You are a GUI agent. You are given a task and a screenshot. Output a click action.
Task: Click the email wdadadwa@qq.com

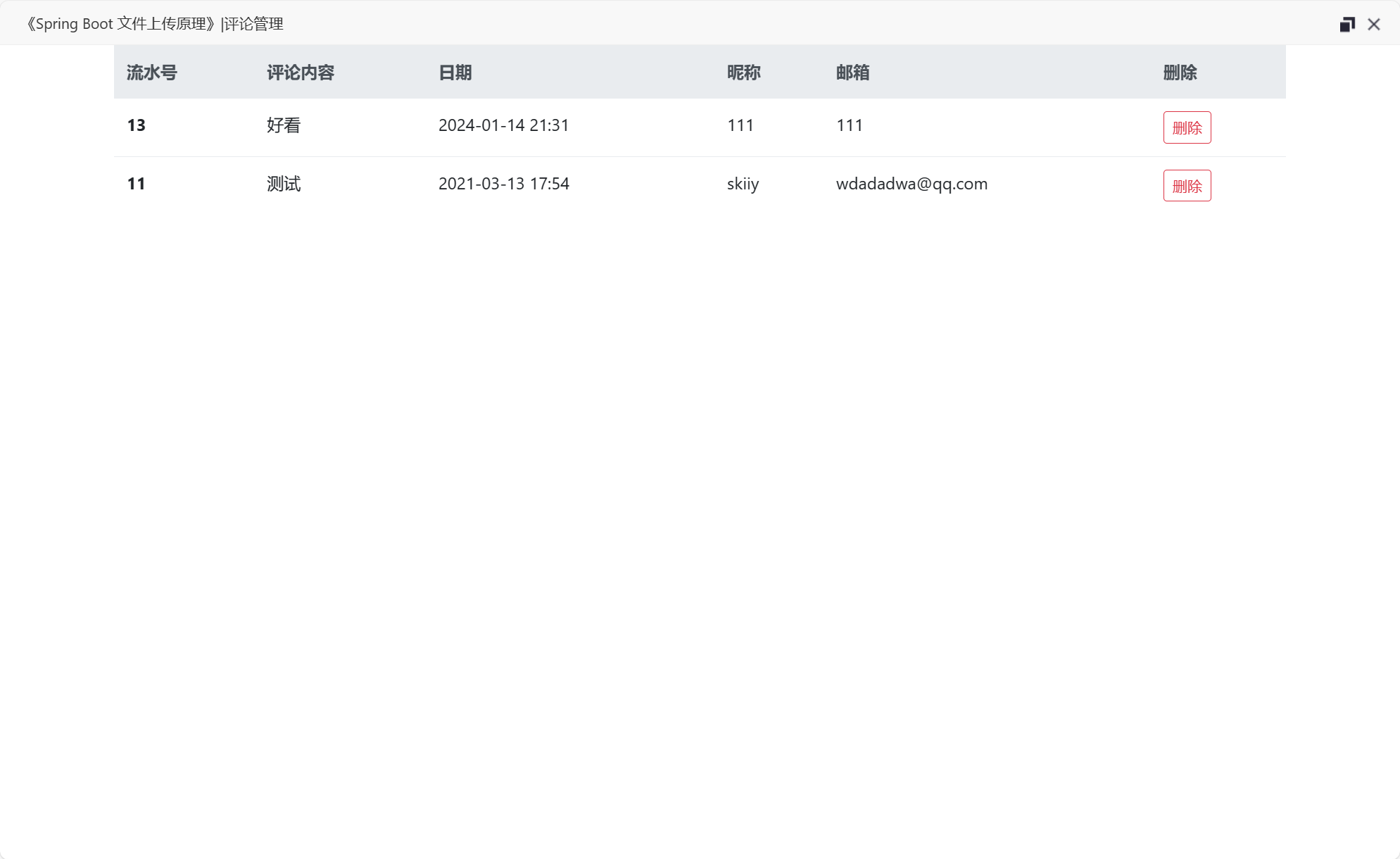click(x=912, y=184)
